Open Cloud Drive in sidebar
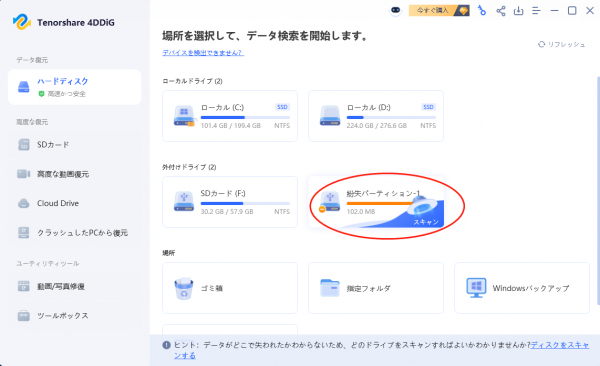Image resolution: width=600 pixels, height=366 pixels. tap(75, 203)
